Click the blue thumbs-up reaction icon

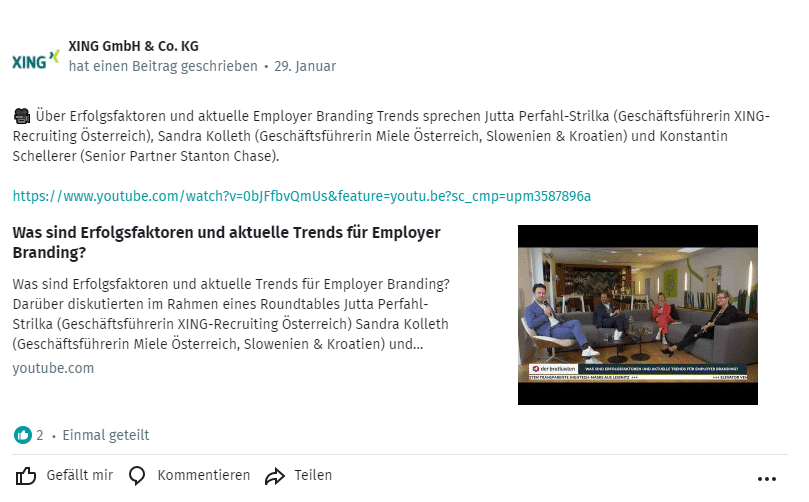(23, 435)
